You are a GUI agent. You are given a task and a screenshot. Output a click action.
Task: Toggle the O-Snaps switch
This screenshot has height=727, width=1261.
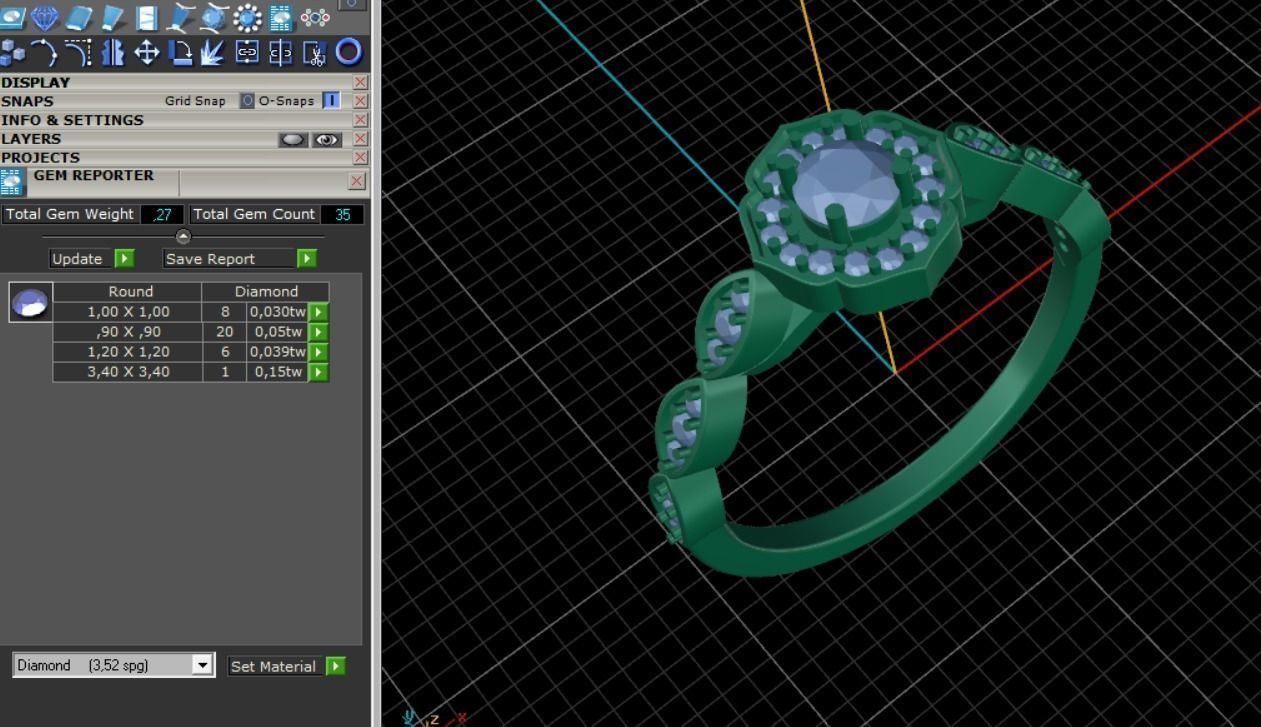tap(331, 101)
